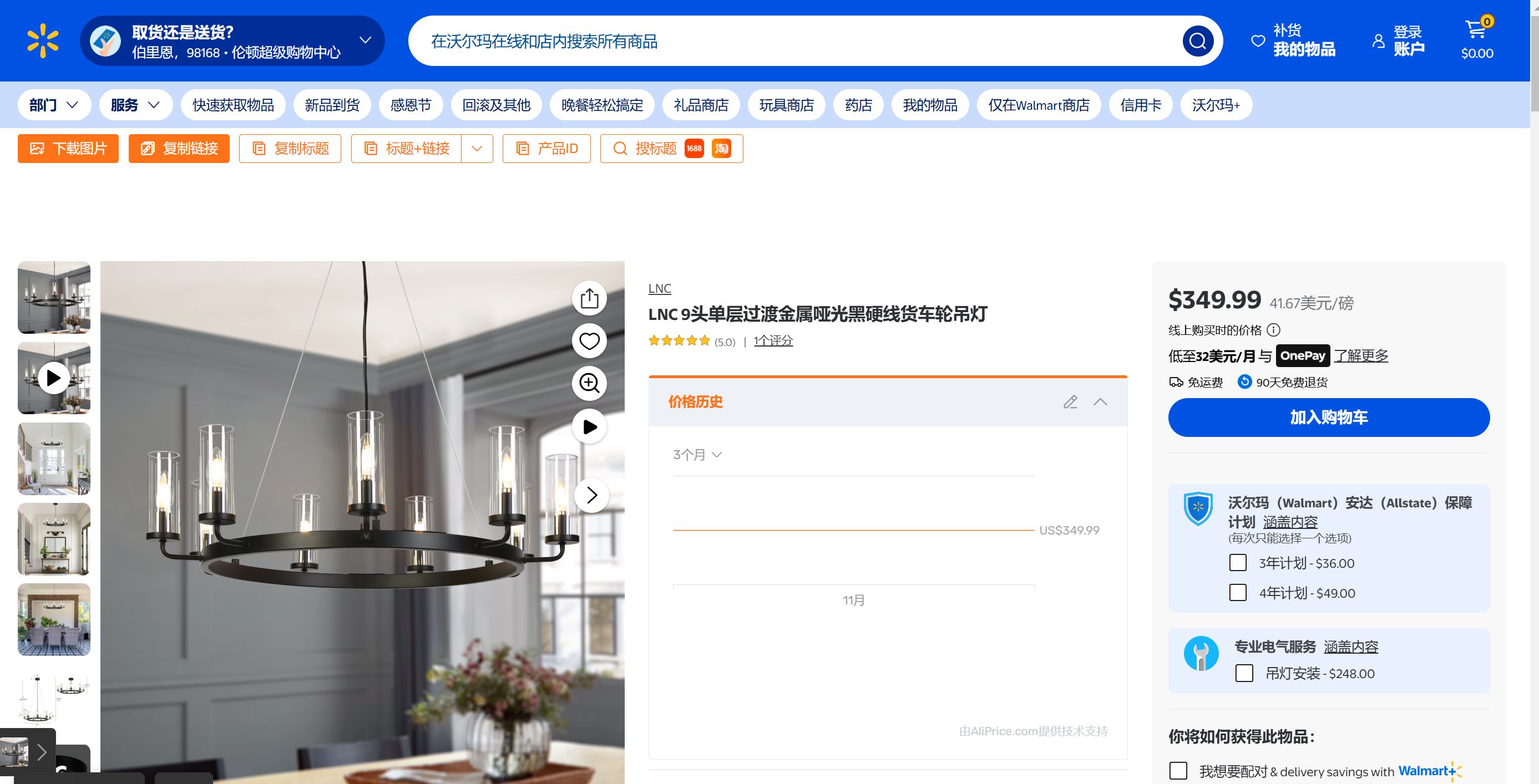Click the price history edit pencil icon
Viewport: 1539px width, 784px height.
tap(1070, 402)
